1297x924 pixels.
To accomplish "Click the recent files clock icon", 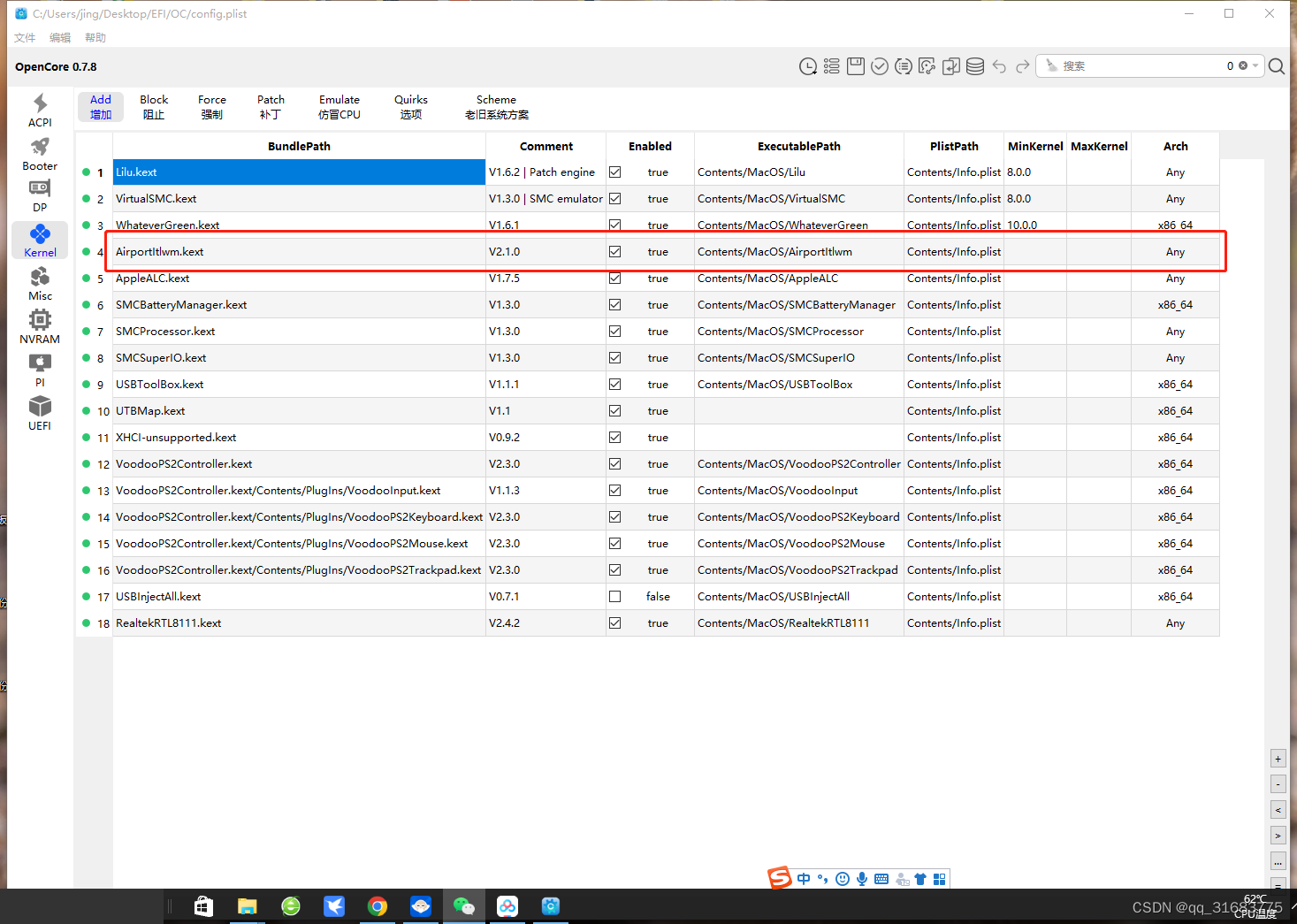I will point(808,66).
